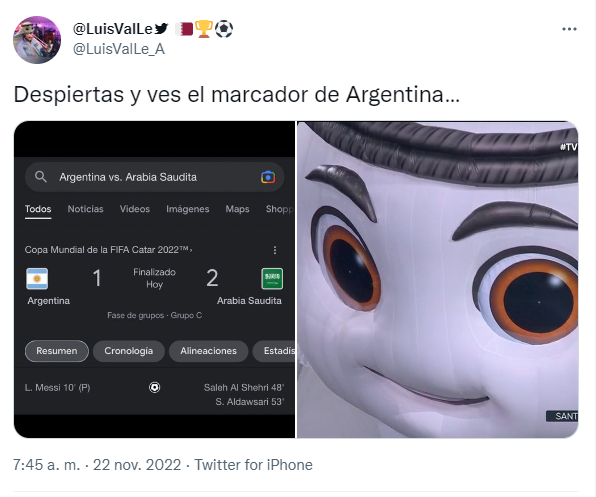Click the Google Lens camera icon
The height and width of the screenshot is (497, 596).
(268, 177)
